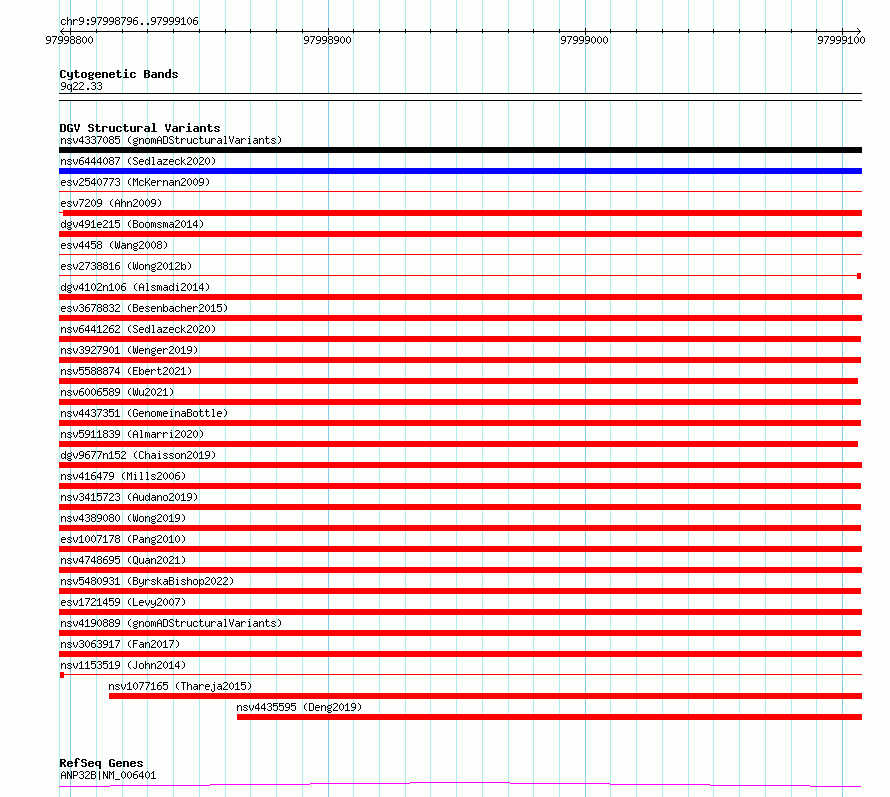Click variant nsv3415723 (Audano2019)

[x=129, y=497]
